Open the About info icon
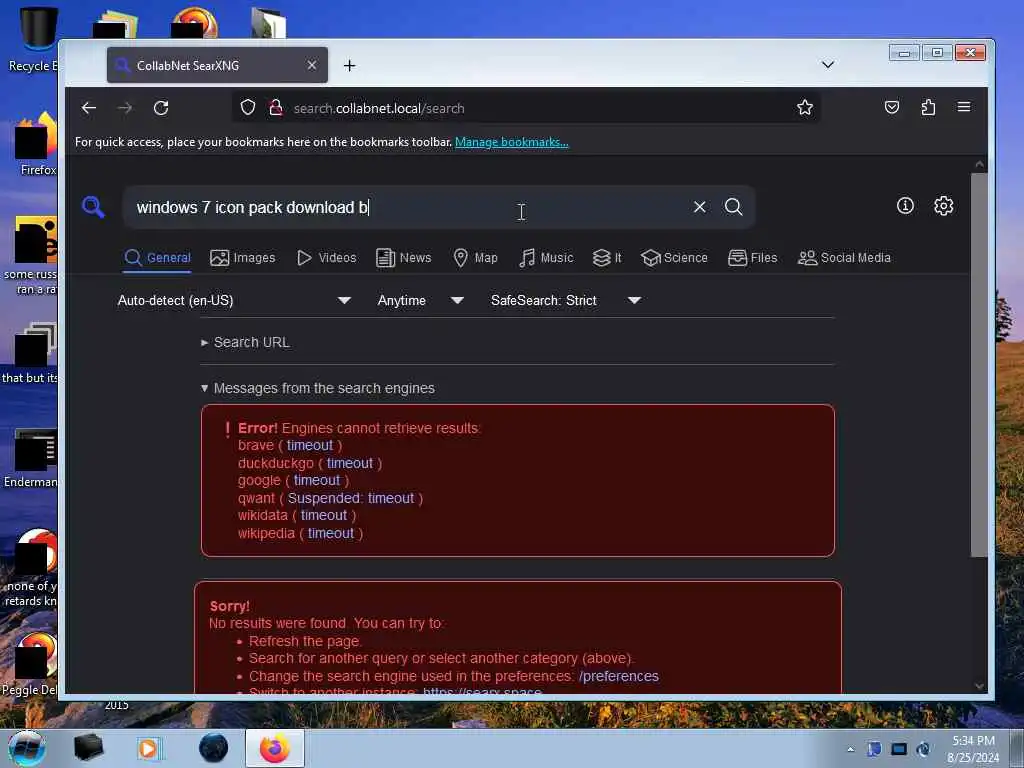The height and width of the screenshot is (768, 1024). tap(905, 206)
